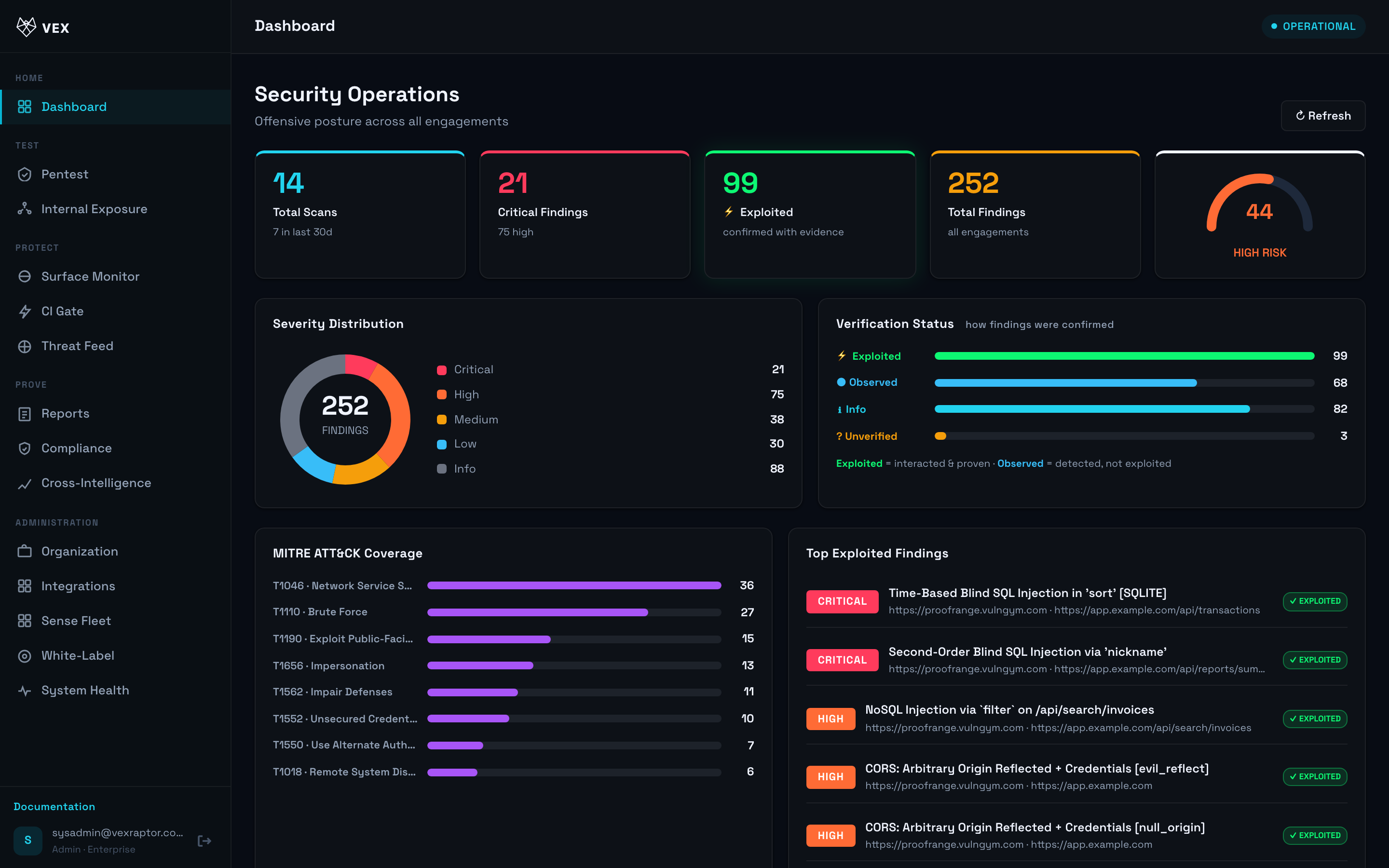Click 'T1656 · Impersonation' row label

pos(328,666)
